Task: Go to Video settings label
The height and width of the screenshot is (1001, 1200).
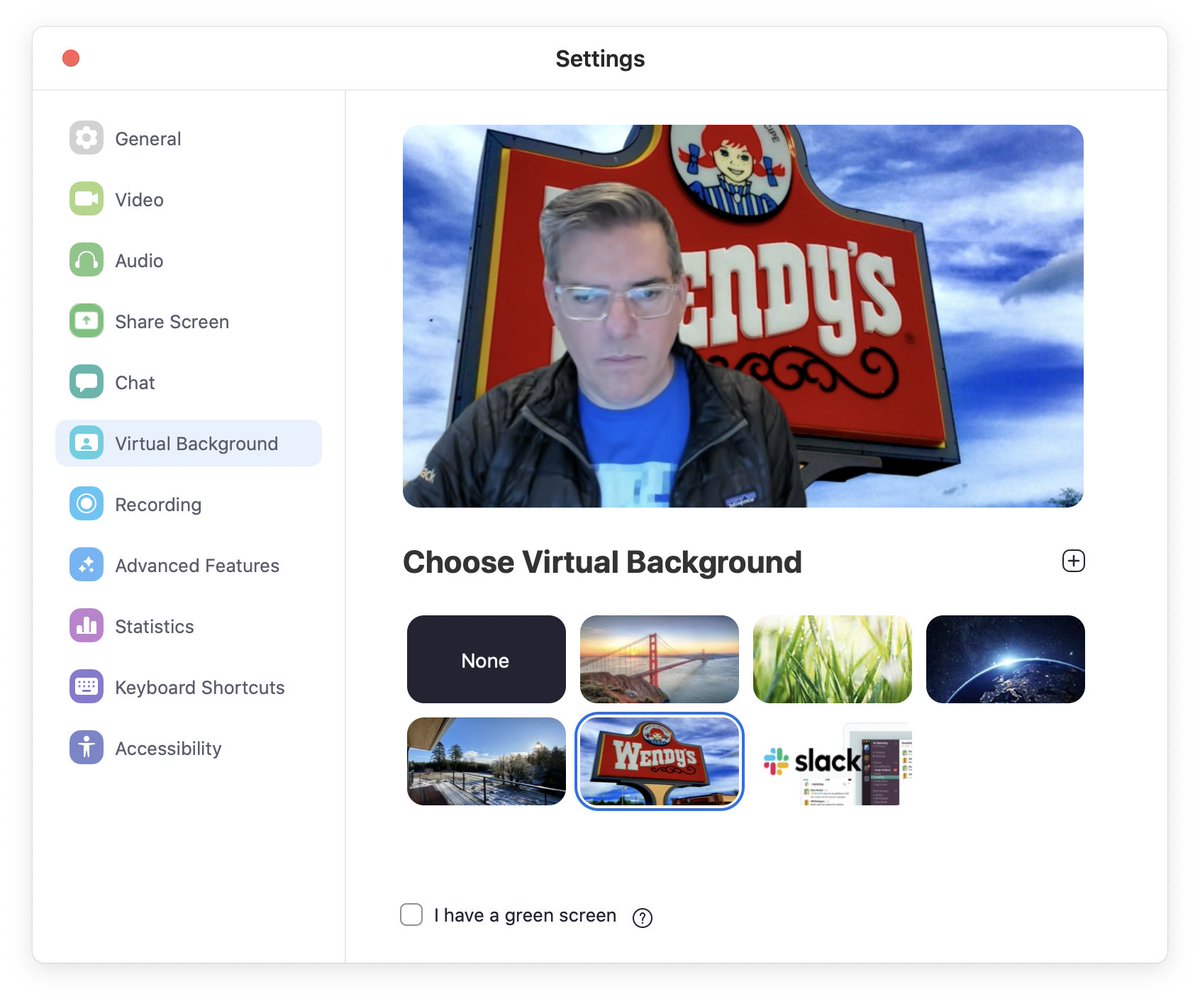Action: coord(139,200)
